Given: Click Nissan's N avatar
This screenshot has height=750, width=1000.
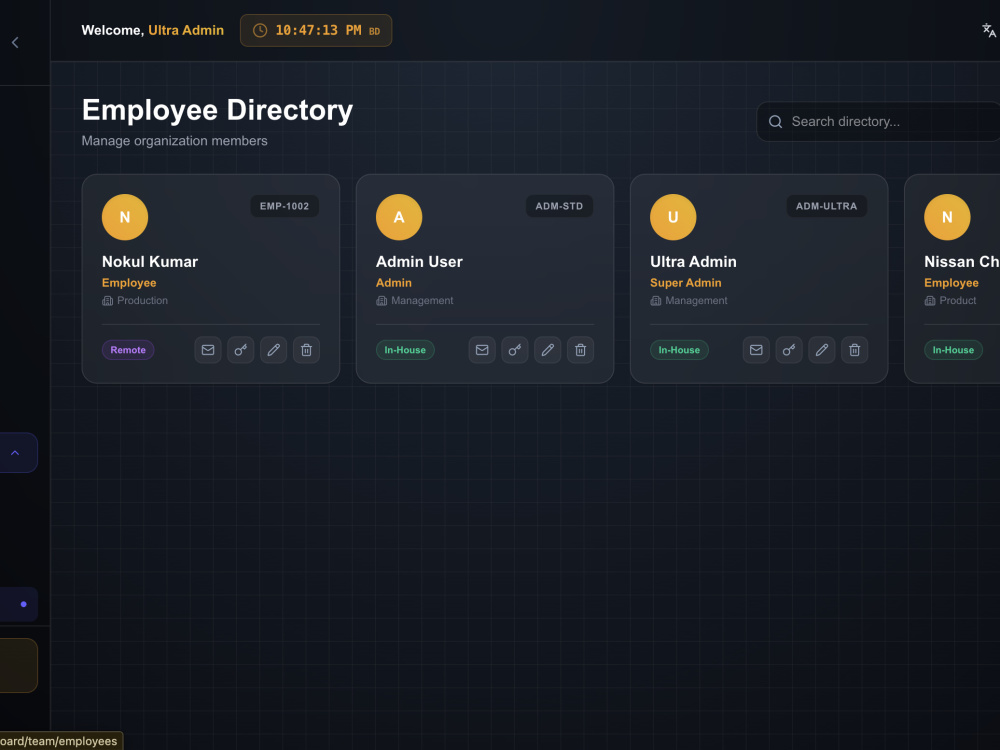Looking at the screenshot, I should click(947, 217).
